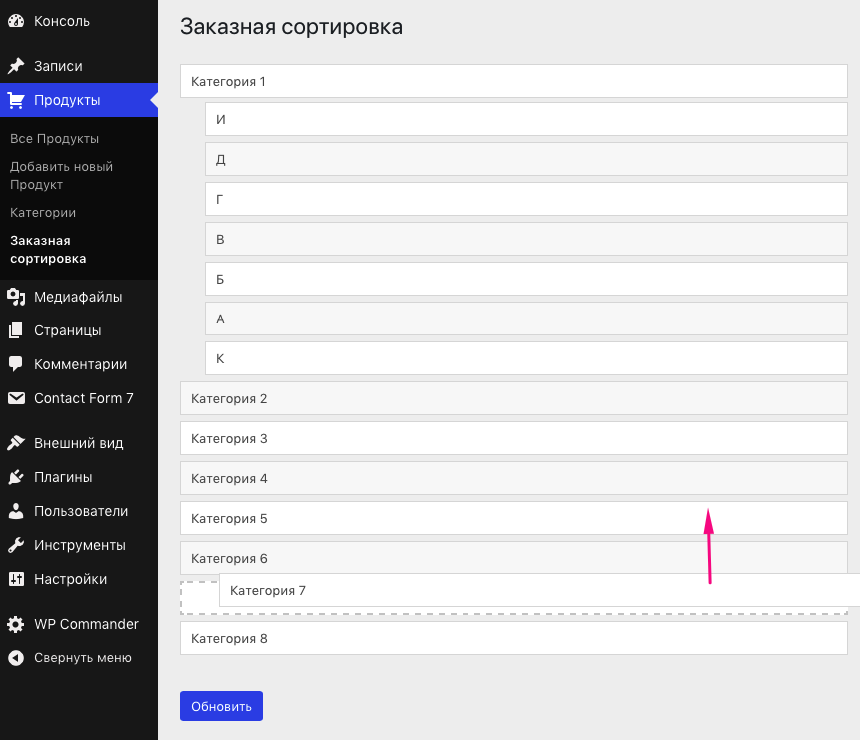The image size is (860, 740).
Task: Open the Медиафайлы media icon
Action: [x=16, y=296]
